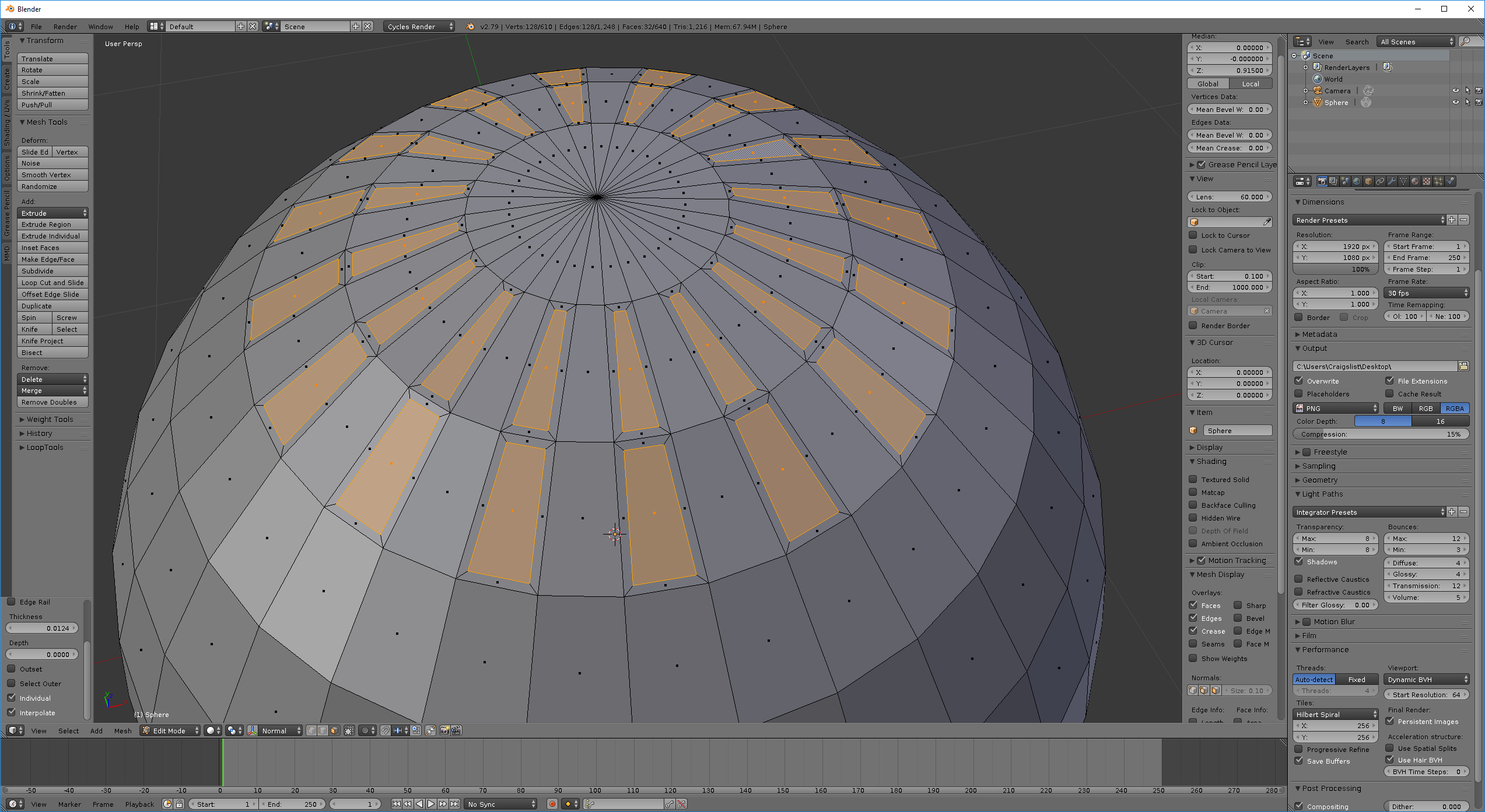Browse output path folder icon
Image resolution: width=1485 pixels, height=812 pixels.
coord(1463,366)
